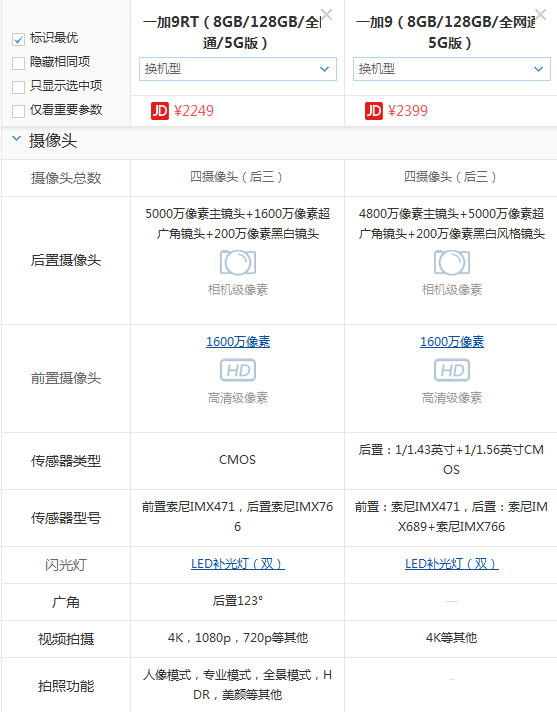The height and width of the screenshot is (712, 557).
Task: Click 高清级像素 label under 一加9RT
Action: click(x=238, y=398)
